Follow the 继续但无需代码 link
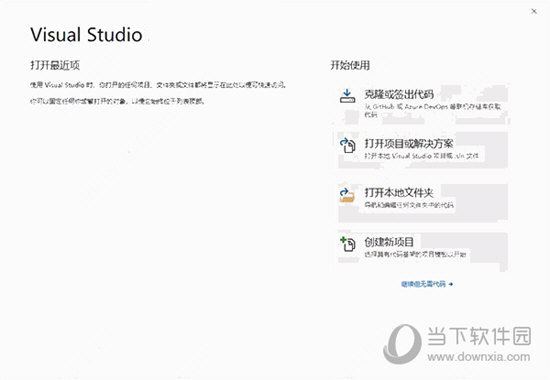Image resolution: width=550 pixels, height=380 pixels. tap(427, 284)
